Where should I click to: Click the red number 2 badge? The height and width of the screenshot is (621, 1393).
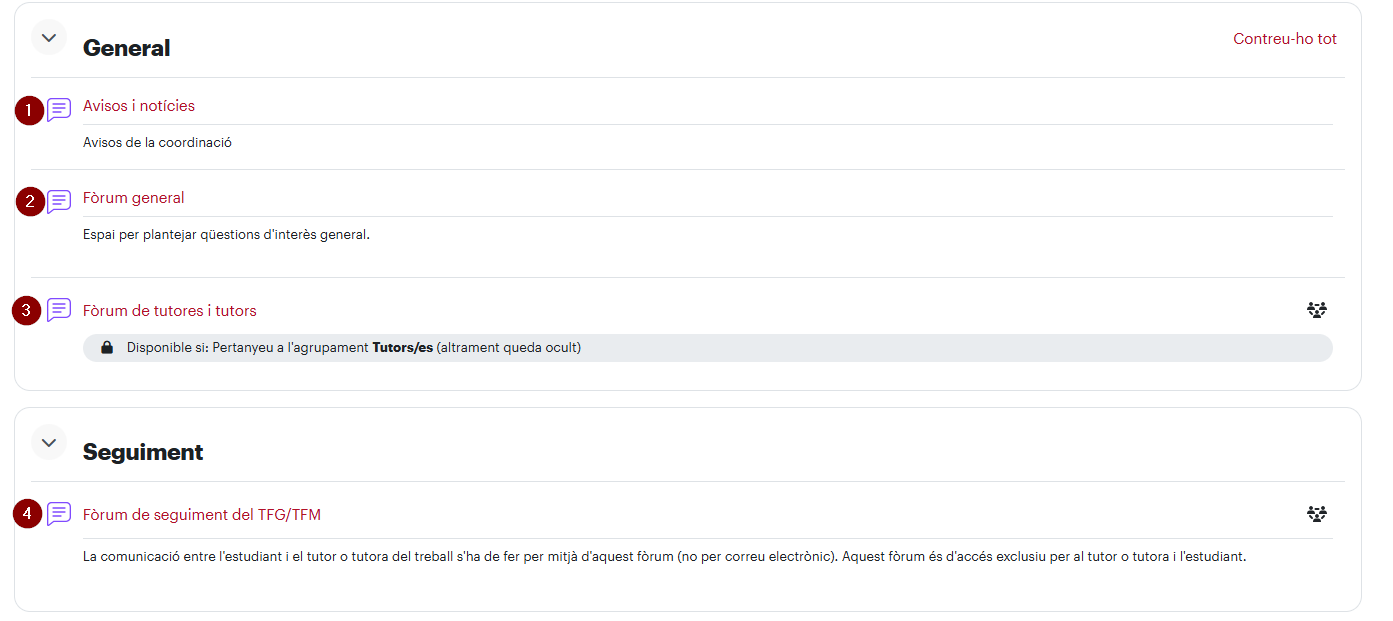tap(30, 202)
